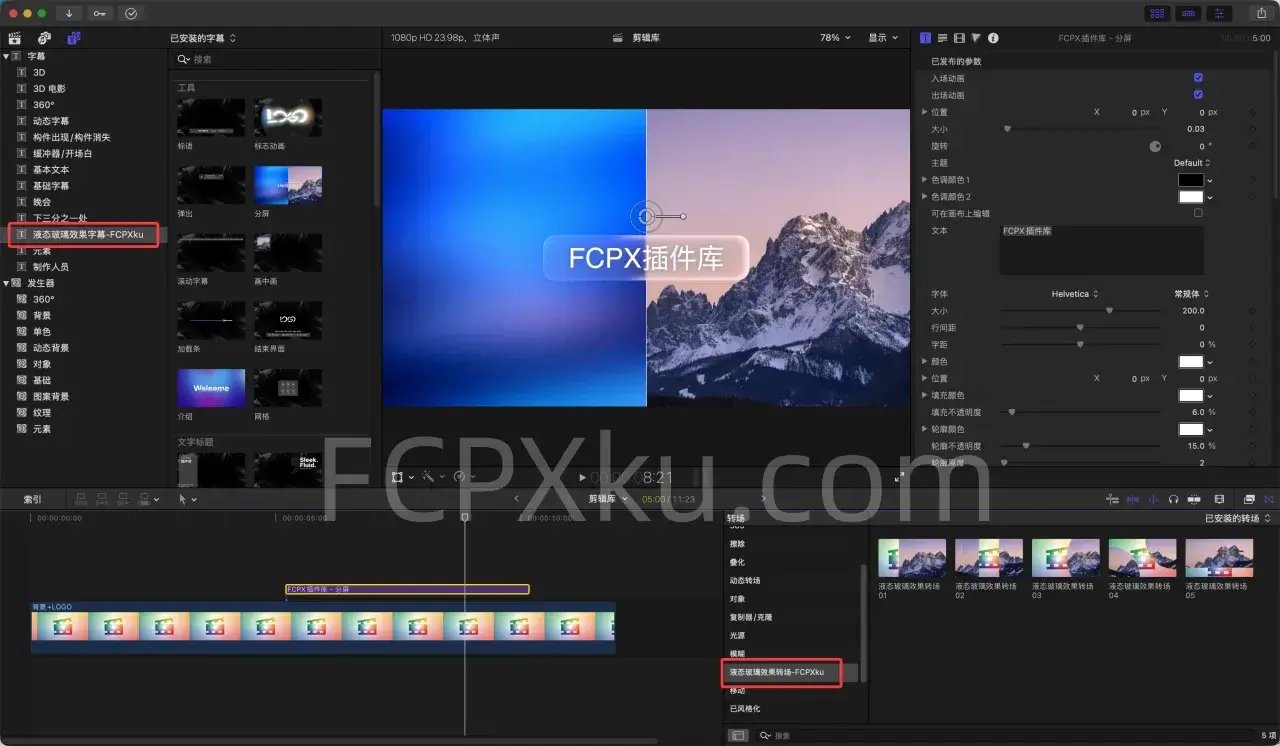Open the Effects browser icon bottom right

tap(1249, 499)
